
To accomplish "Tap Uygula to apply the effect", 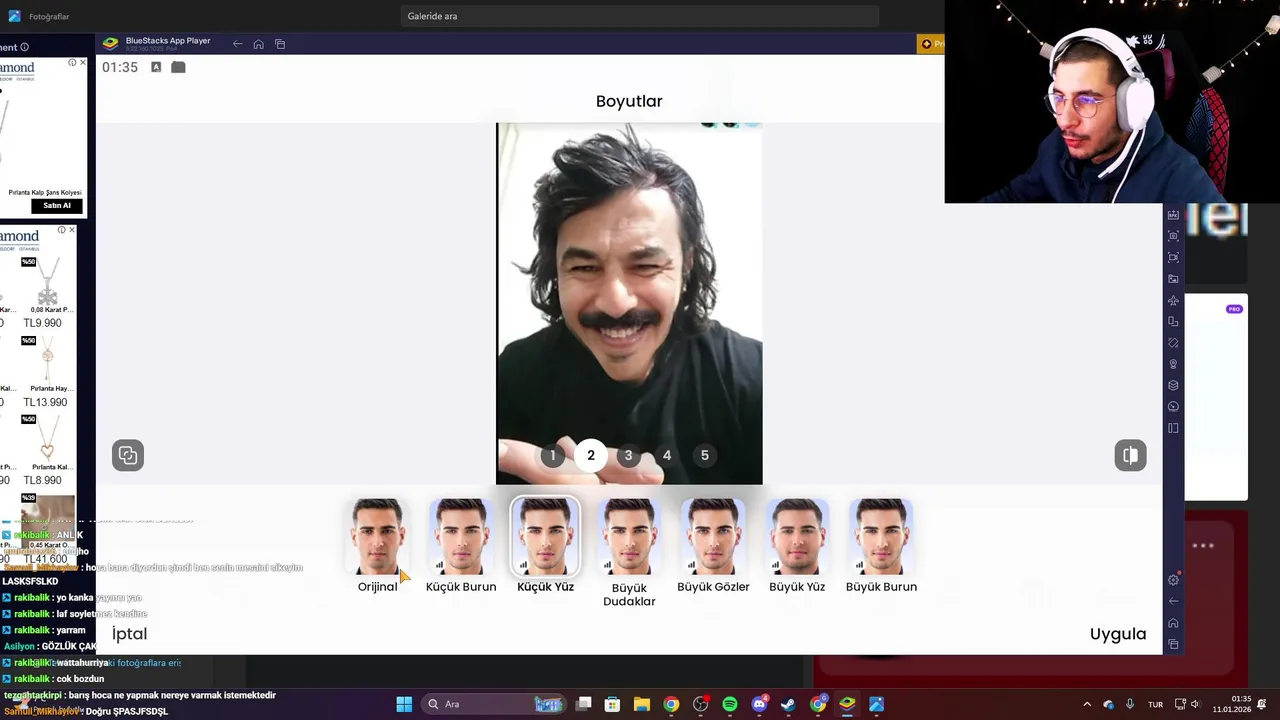I will point(1118,634).
